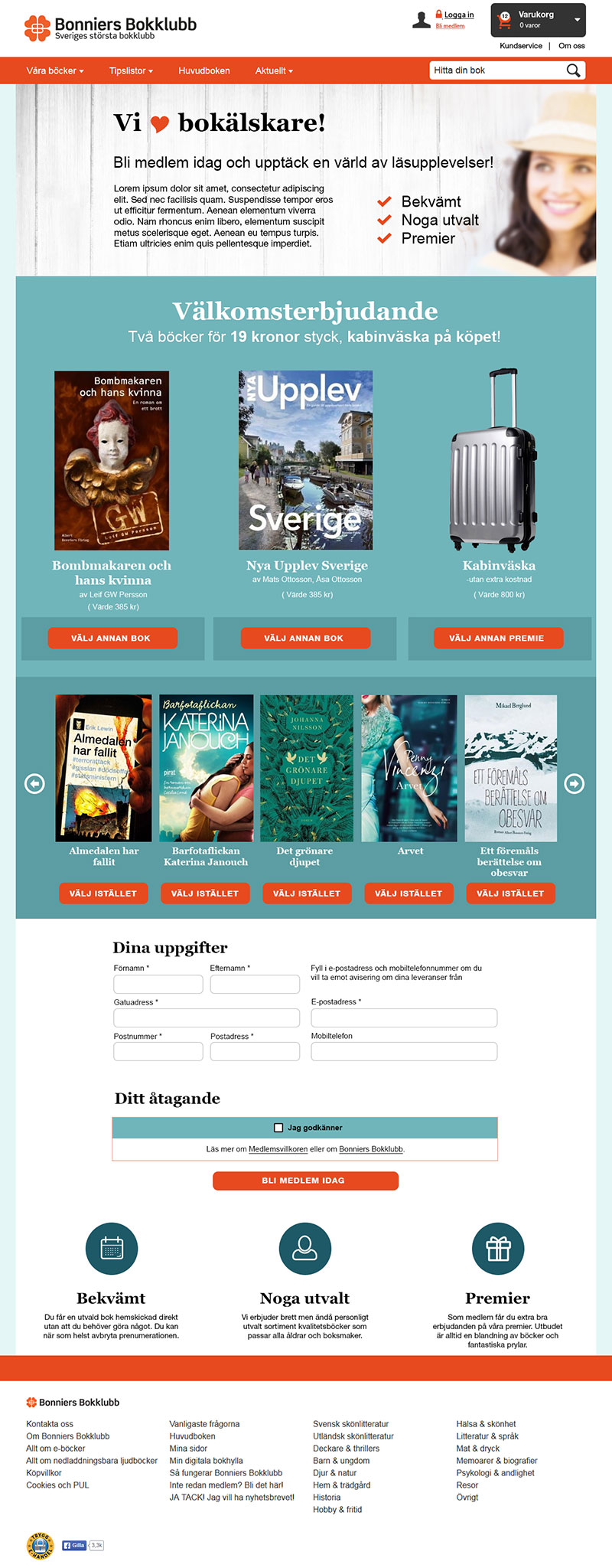612x1568 pixels.
Task: Click the E-postadress input field
Action: [404, 1018]
